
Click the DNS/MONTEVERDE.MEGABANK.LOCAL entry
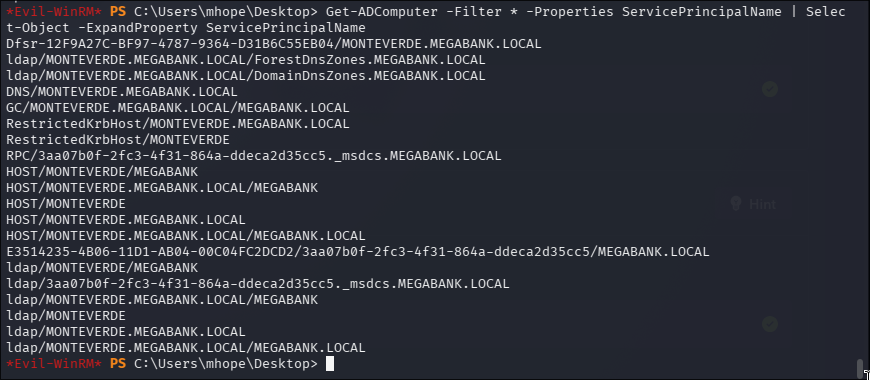tap(122, 92)
